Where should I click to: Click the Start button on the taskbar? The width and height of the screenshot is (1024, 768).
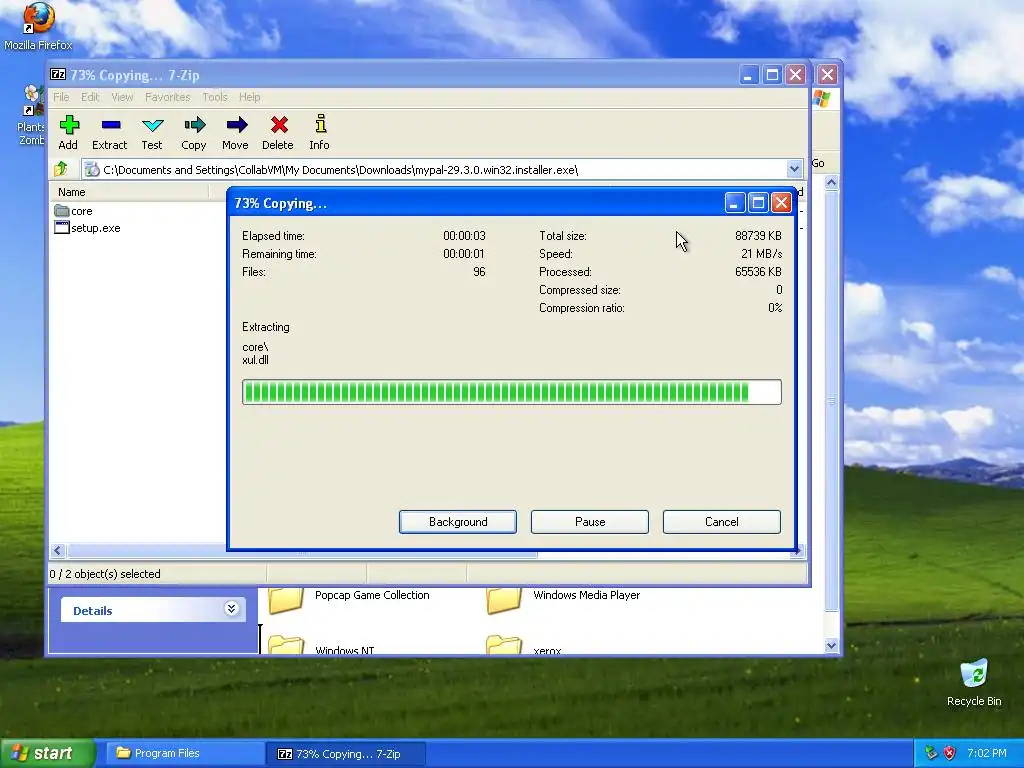pos(46,753)
